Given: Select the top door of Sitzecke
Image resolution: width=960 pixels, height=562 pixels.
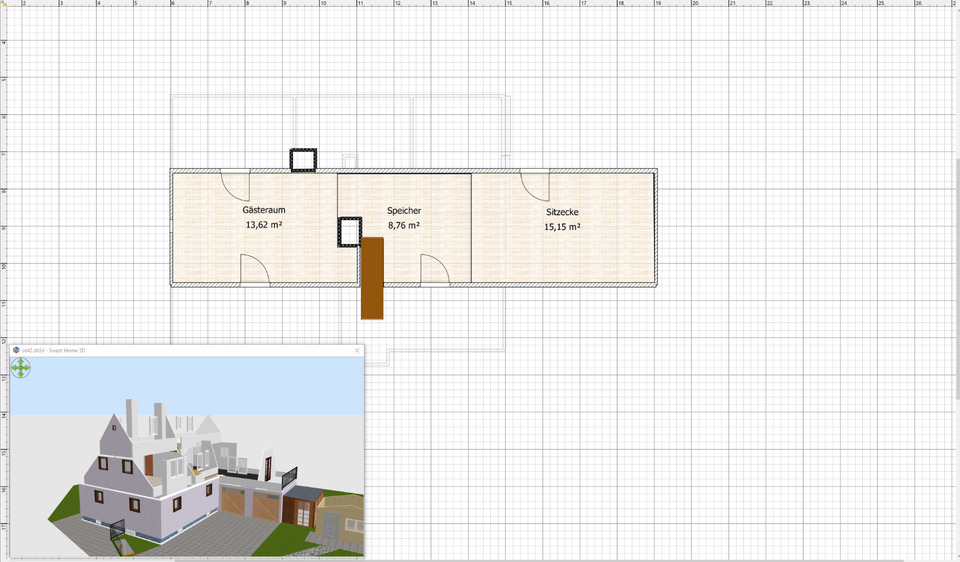Looking at the screenshot, I should click(x=534, y=185).
